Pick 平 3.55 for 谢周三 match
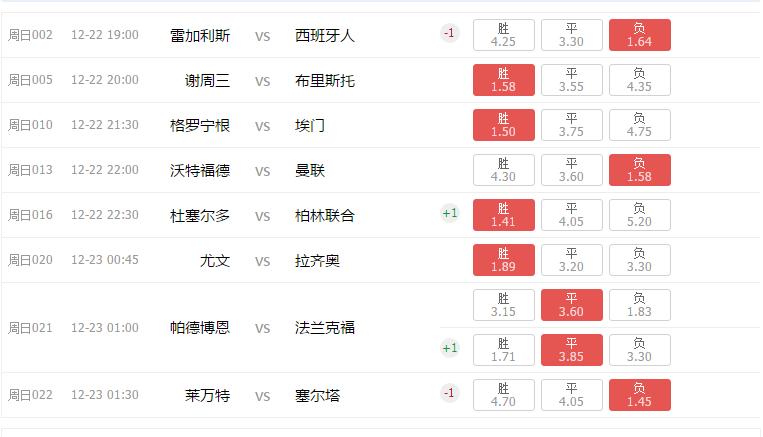 point(571,80)
